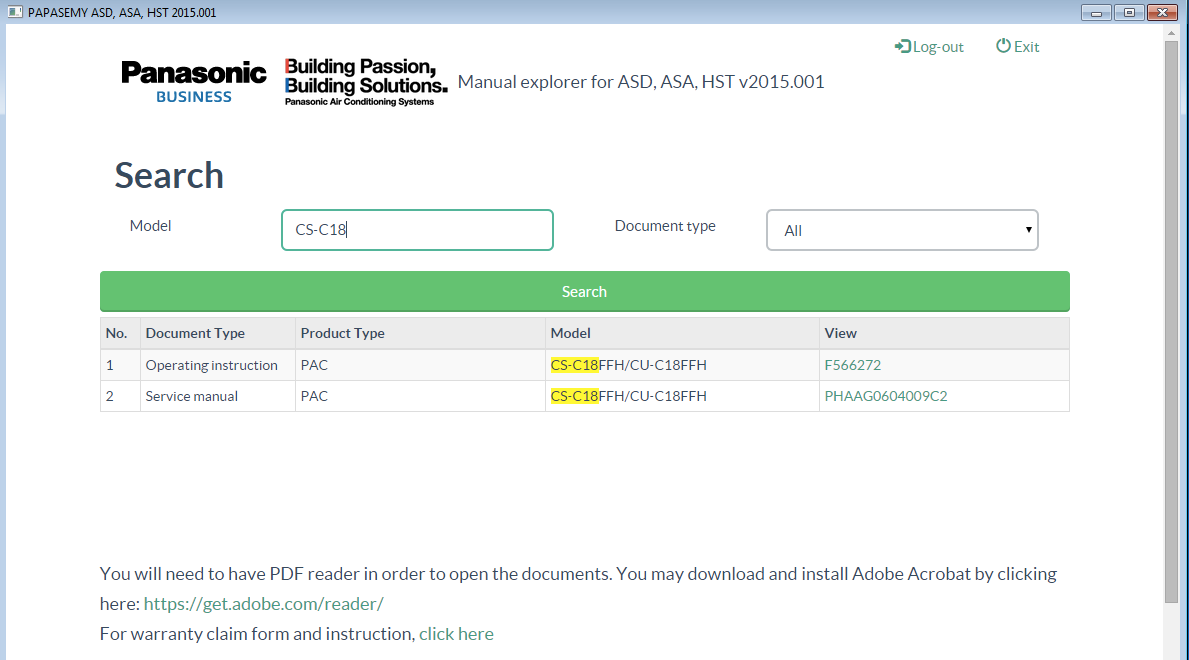This screenshot has width=1189, height=660.
Task: Click the PAPASEMY app icon in title bar
Action: pos(15,13)
